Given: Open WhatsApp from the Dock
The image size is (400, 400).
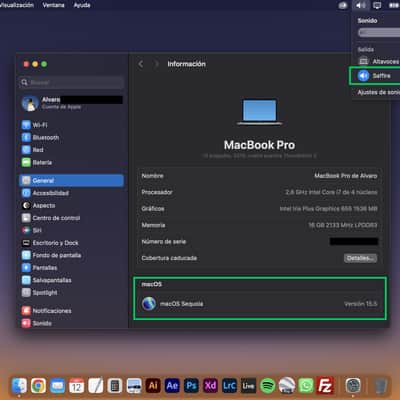Looking at the screenshot, I should 306,386.
